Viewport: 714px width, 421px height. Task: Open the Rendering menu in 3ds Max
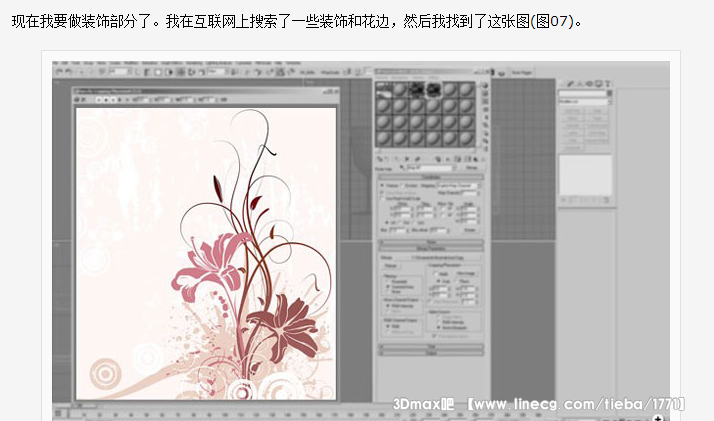point(194,63)
